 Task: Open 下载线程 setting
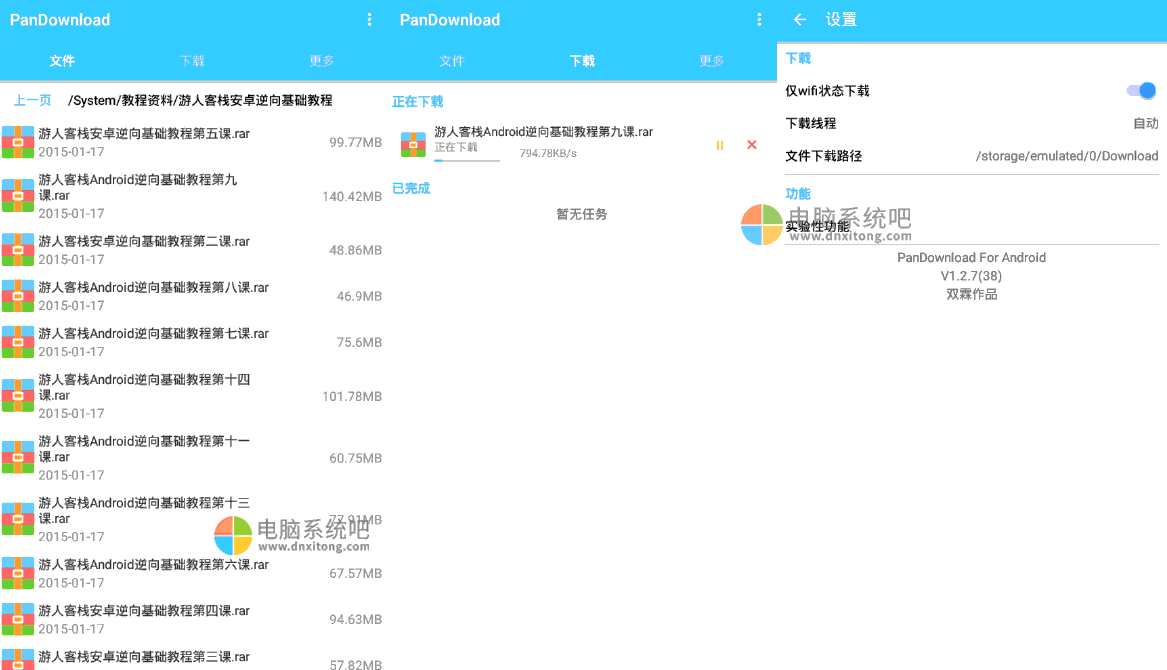tap(972, 124)
